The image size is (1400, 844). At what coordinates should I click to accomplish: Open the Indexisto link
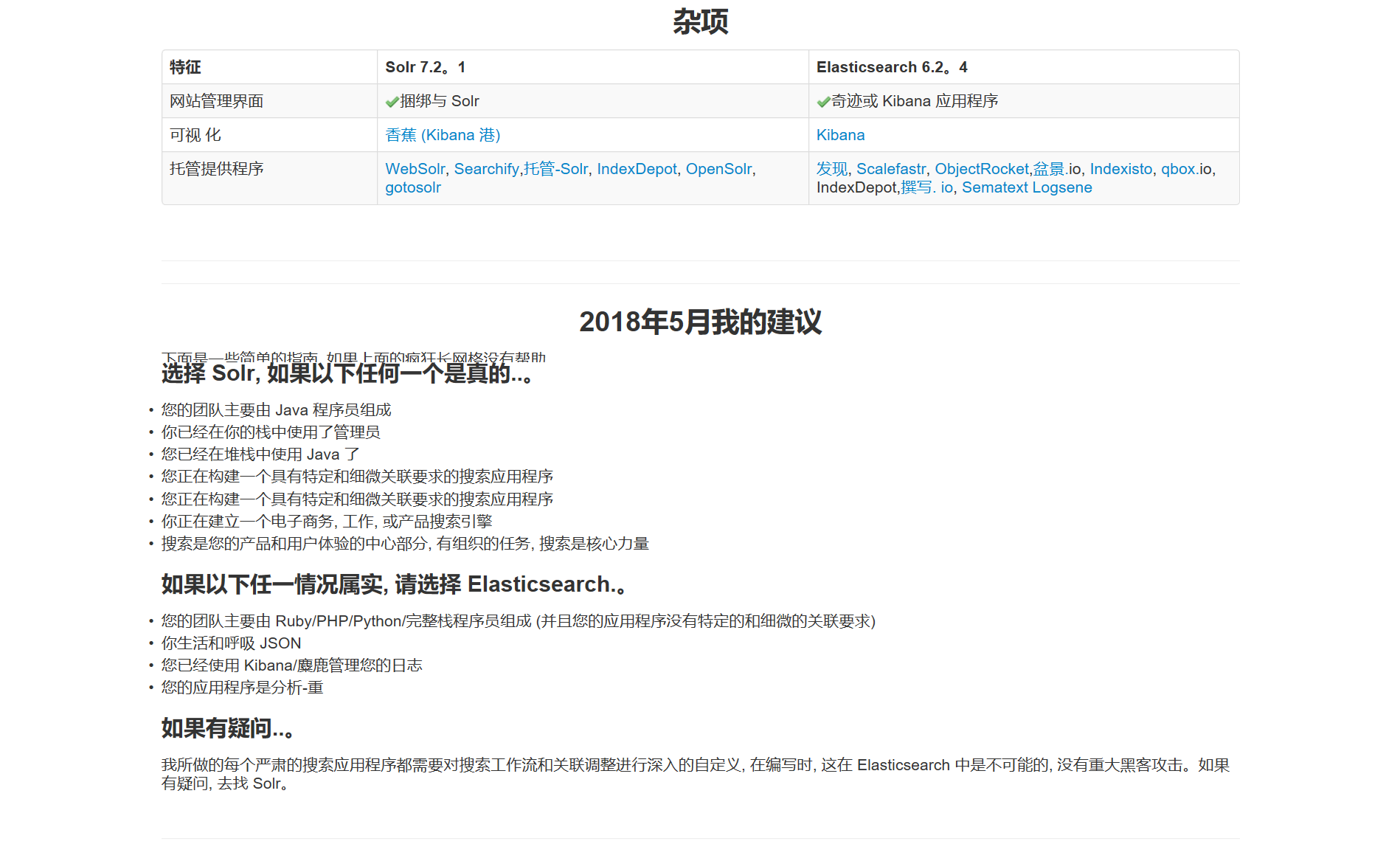pos(1121,169)
